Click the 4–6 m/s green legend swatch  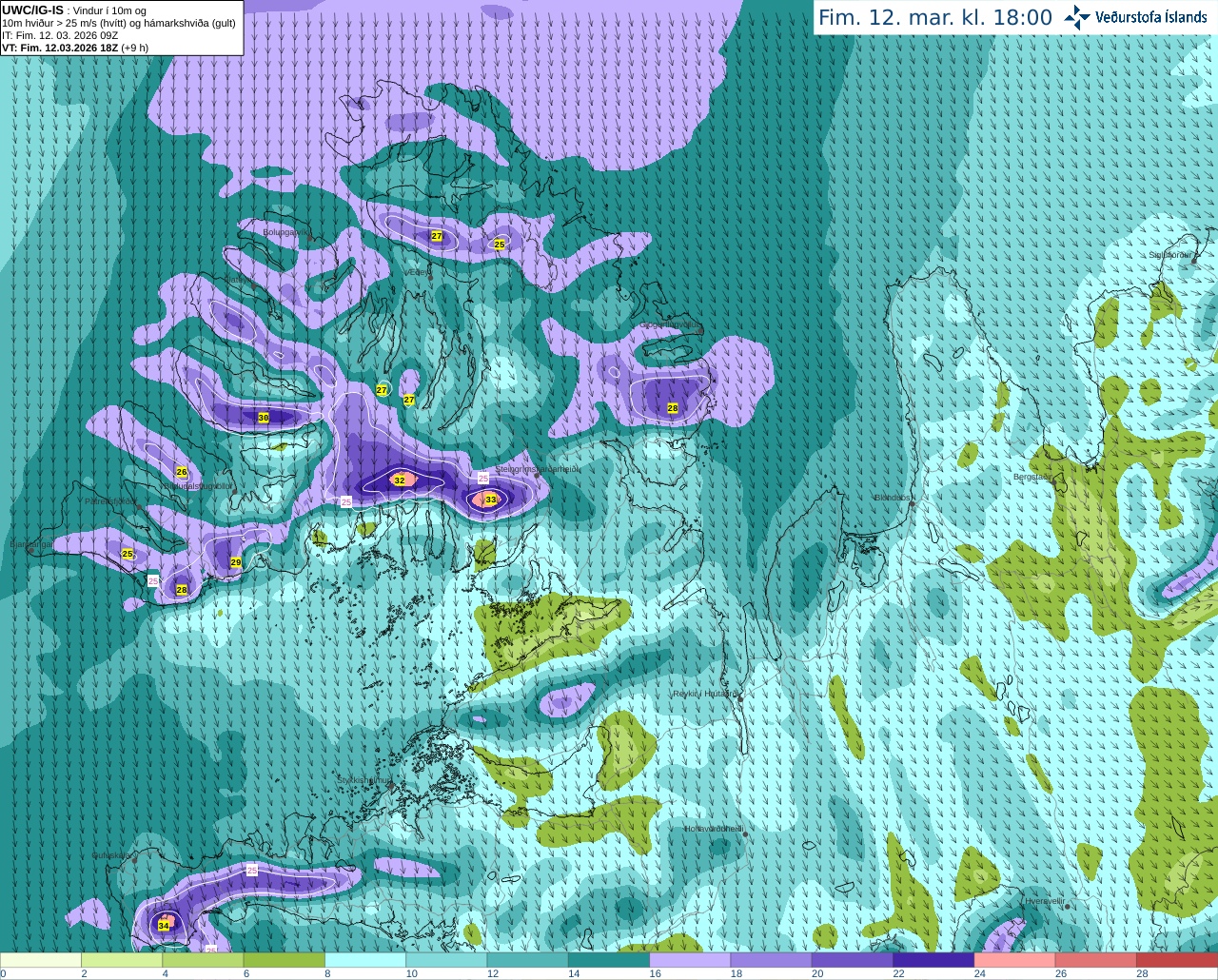[x=203, y=960]
